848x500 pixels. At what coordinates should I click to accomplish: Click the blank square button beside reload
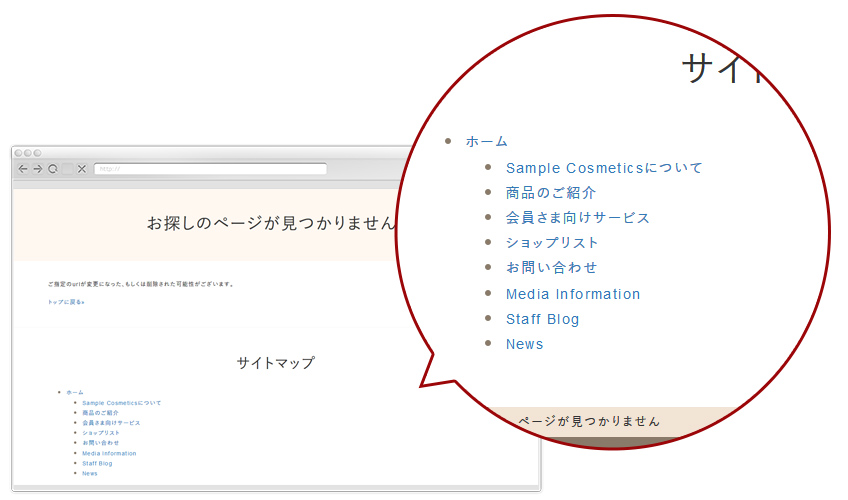(67, 169)
